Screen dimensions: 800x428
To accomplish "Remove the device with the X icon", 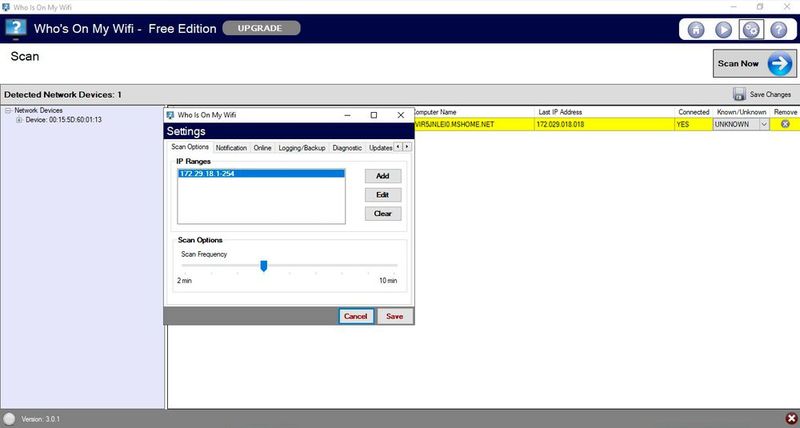I will click(x=785, y=124).
